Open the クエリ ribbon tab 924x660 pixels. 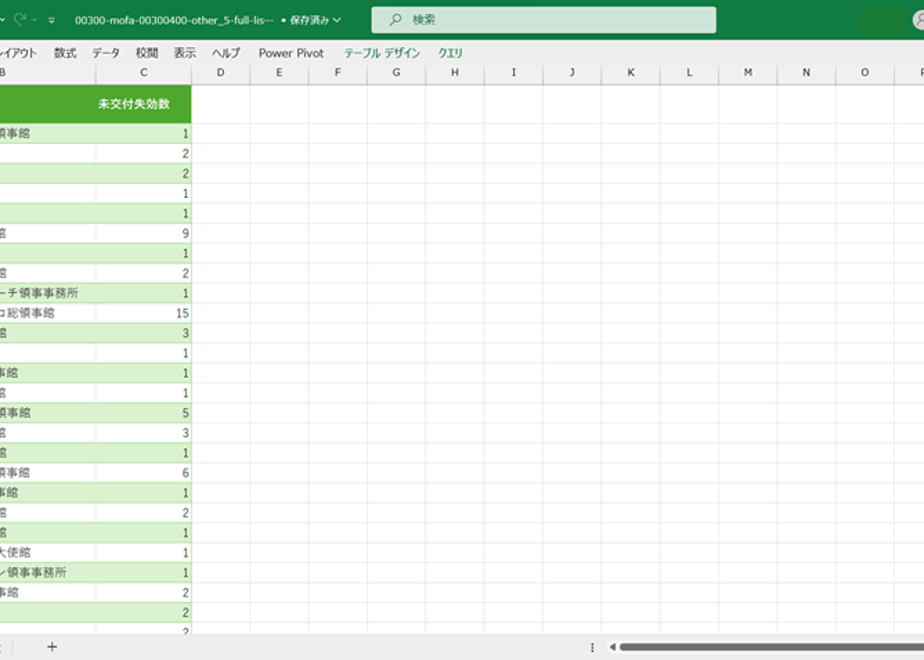point(450,53)
